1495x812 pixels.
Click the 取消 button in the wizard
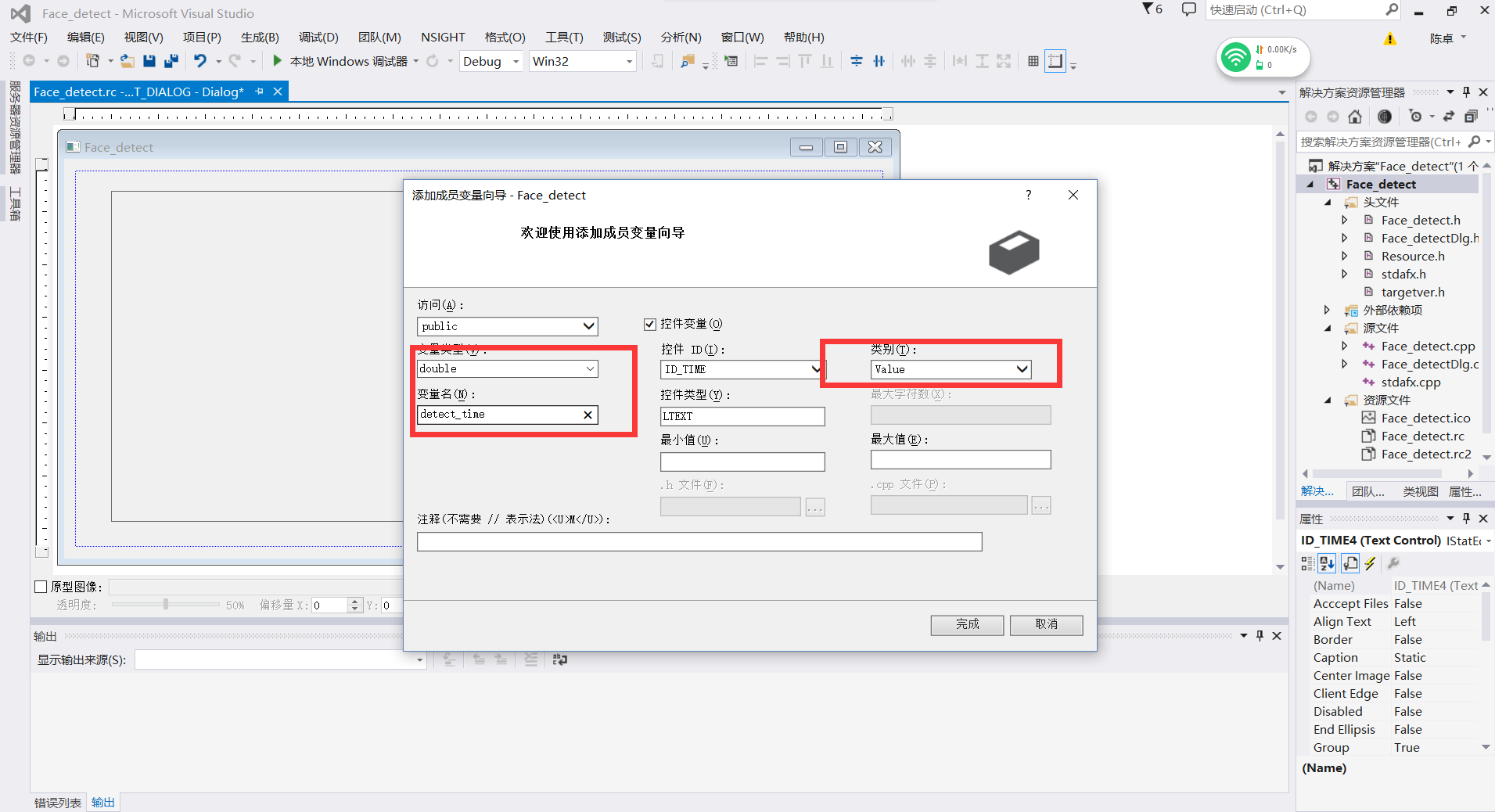tap(1046, 624)
